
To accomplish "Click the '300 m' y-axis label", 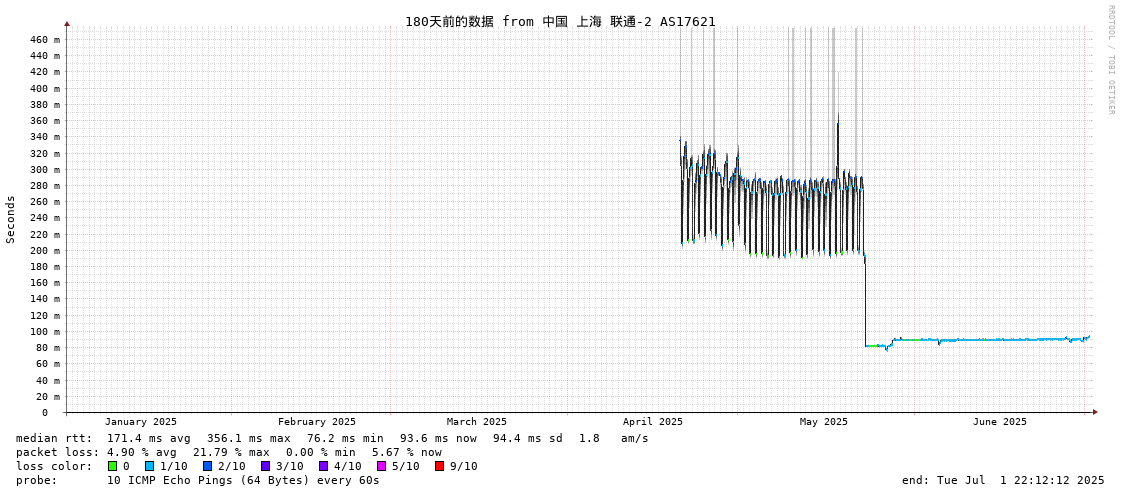I will [44, 169].
